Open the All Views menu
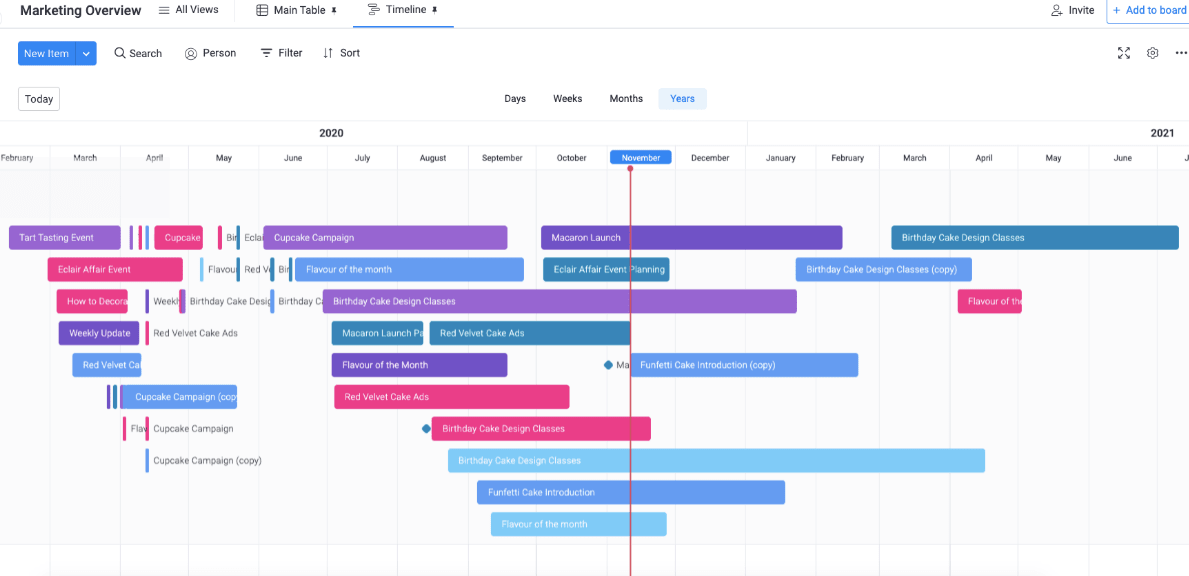This screenshot has width=1189, height=576. click(189, 10)
